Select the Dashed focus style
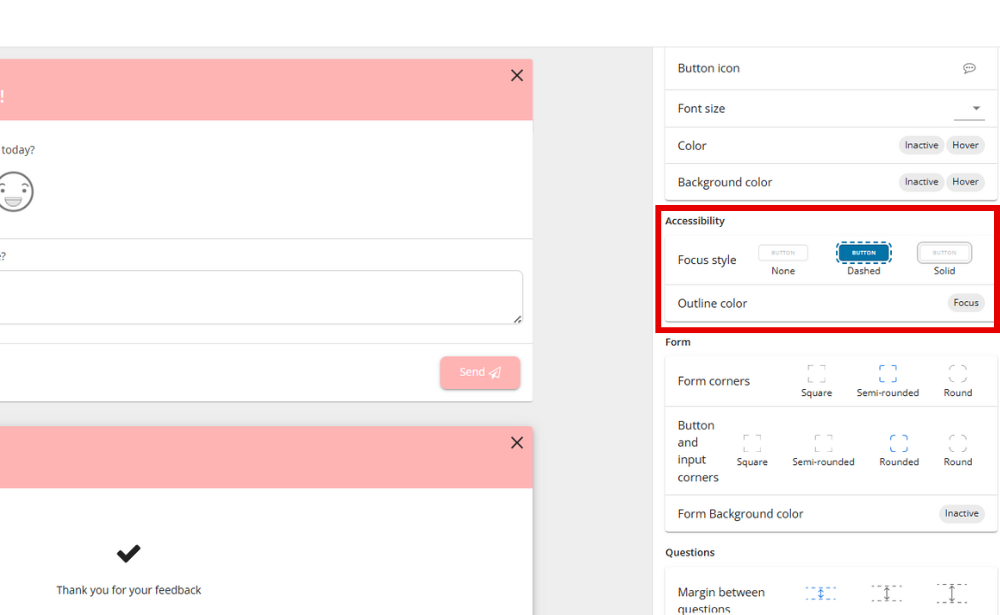The width and height of the screenshot is (1000, 615). tap(863, 253)
